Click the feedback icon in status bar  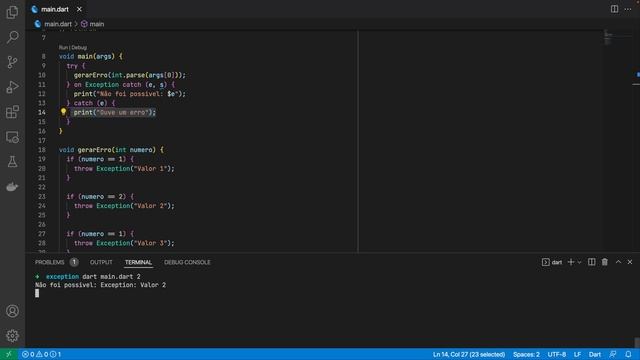[x=613, y=354]
